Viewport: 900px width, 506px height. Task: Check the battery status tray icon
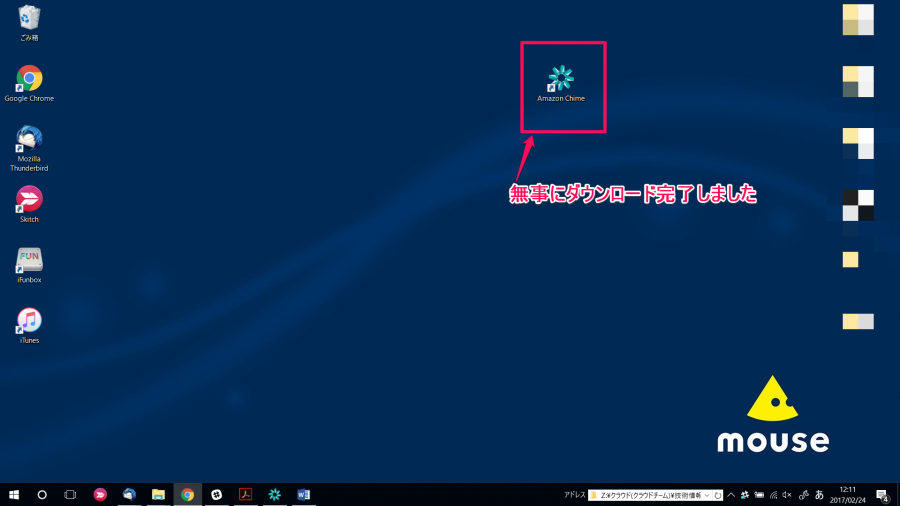(x=759, y=495)
